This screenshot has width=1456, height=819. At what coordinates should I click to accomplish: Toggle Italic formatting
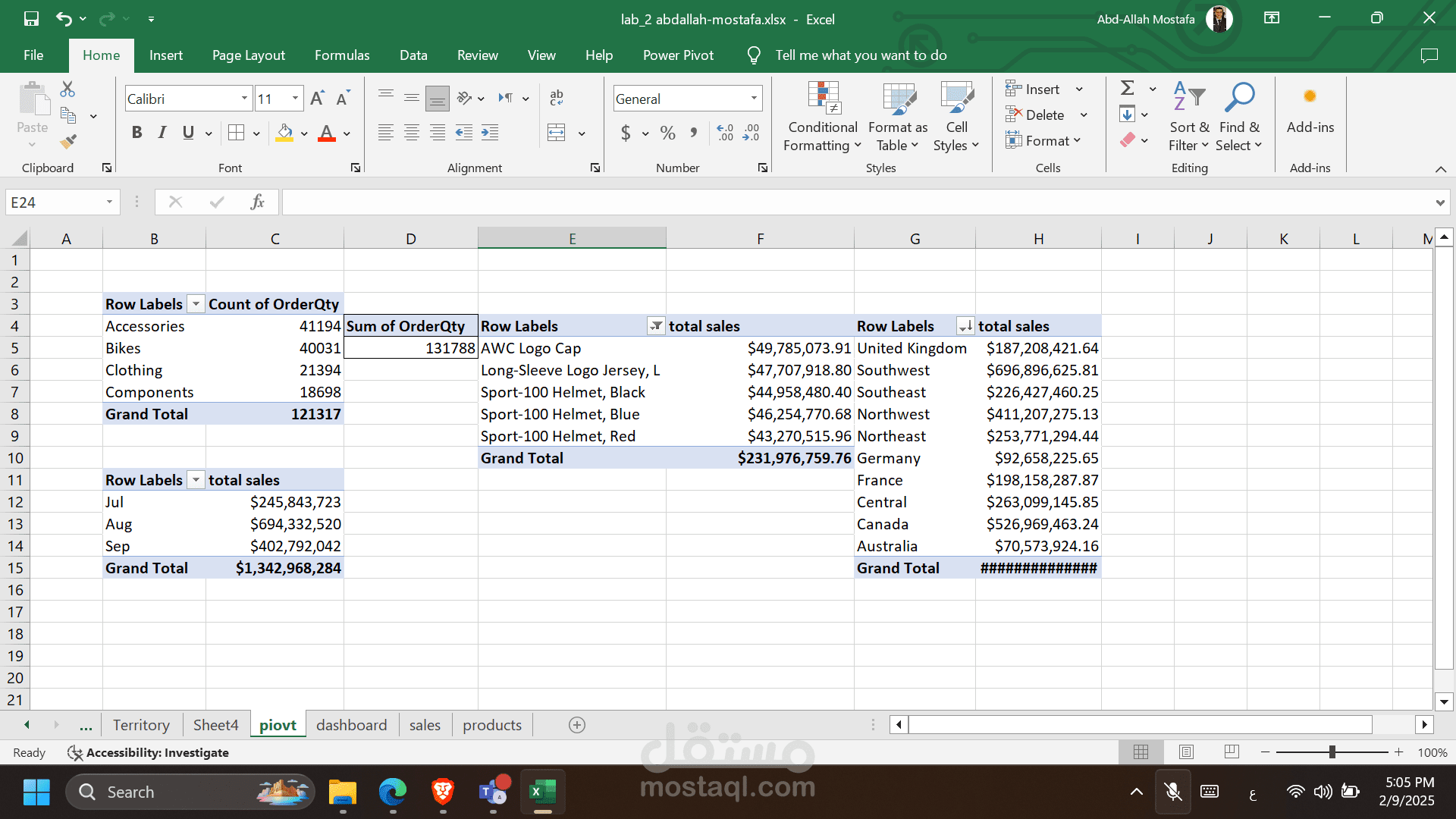coord(162,133)
